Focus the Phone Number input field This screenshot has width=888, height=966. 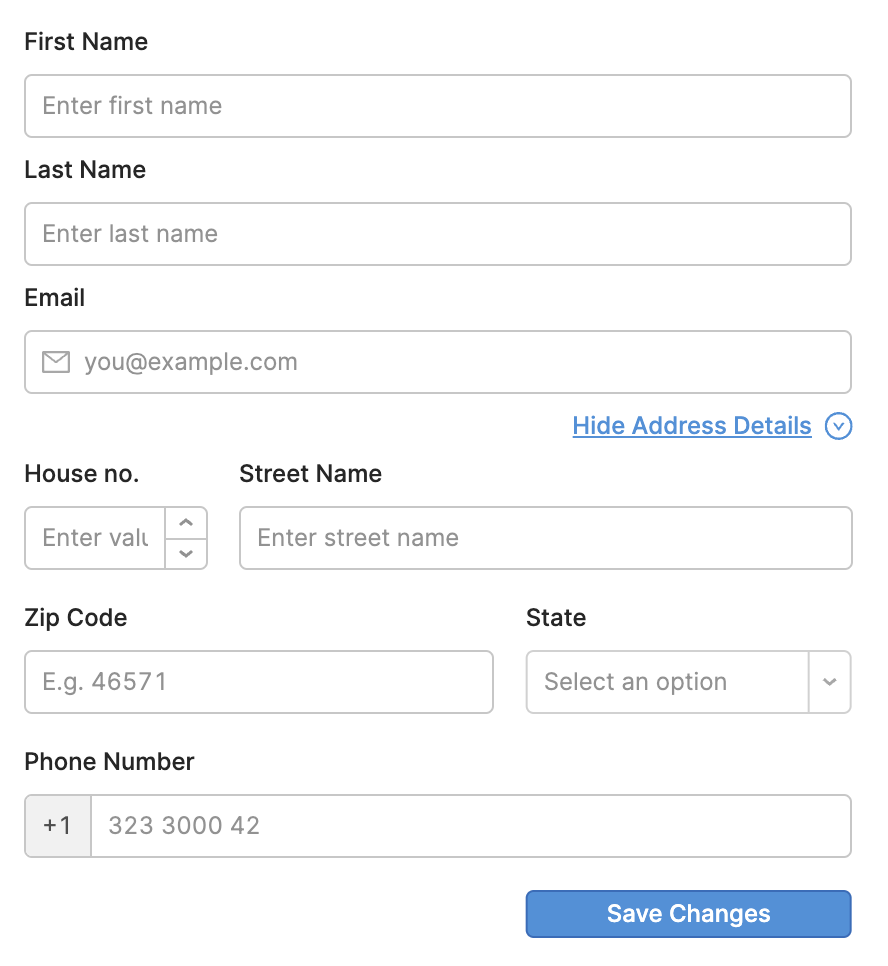pos(400,825)
